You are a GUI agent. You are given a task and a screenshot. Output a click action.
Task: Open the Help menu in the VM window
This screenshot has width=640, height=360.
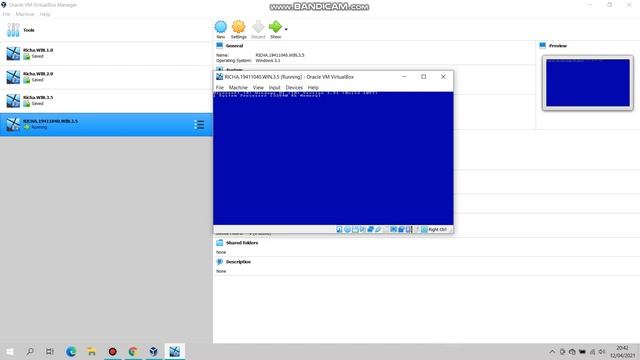pos(313,87)
